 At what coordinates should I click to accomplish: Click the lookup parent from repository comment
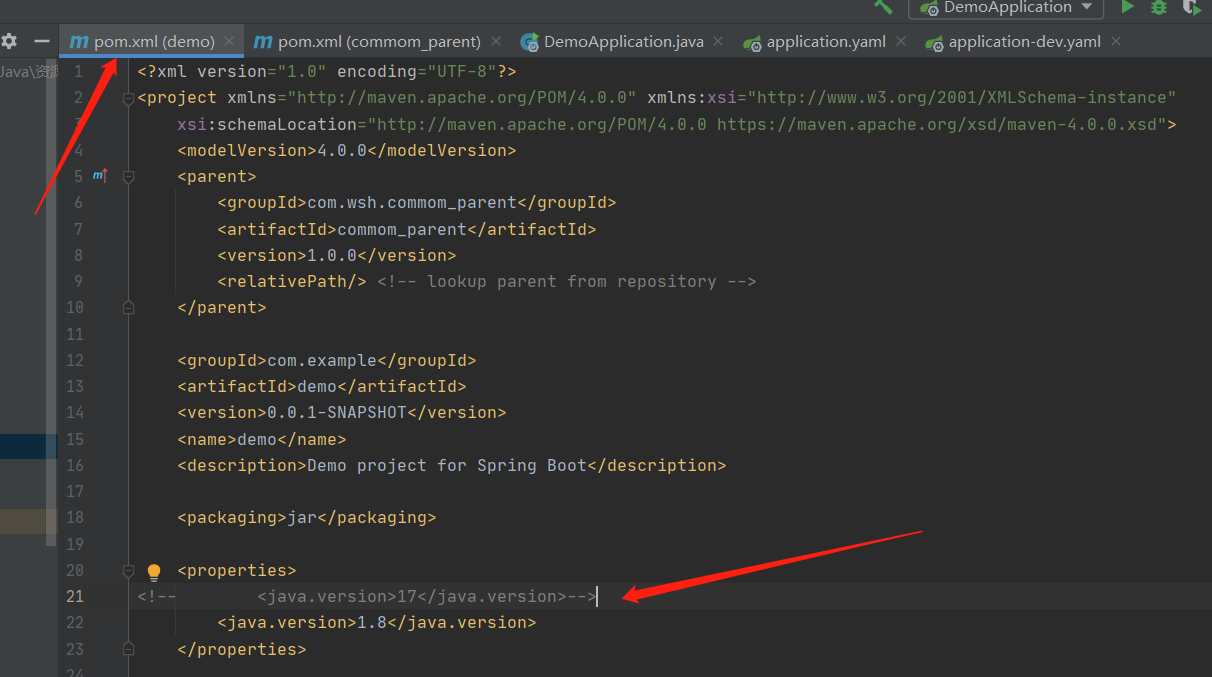[x=566, y=281]
